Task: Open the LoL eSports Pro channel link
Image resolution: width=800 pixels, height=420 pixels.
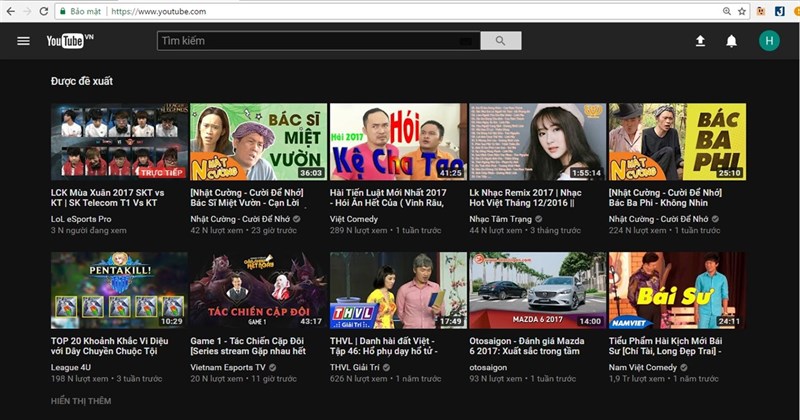Action: tap(81, 218)
